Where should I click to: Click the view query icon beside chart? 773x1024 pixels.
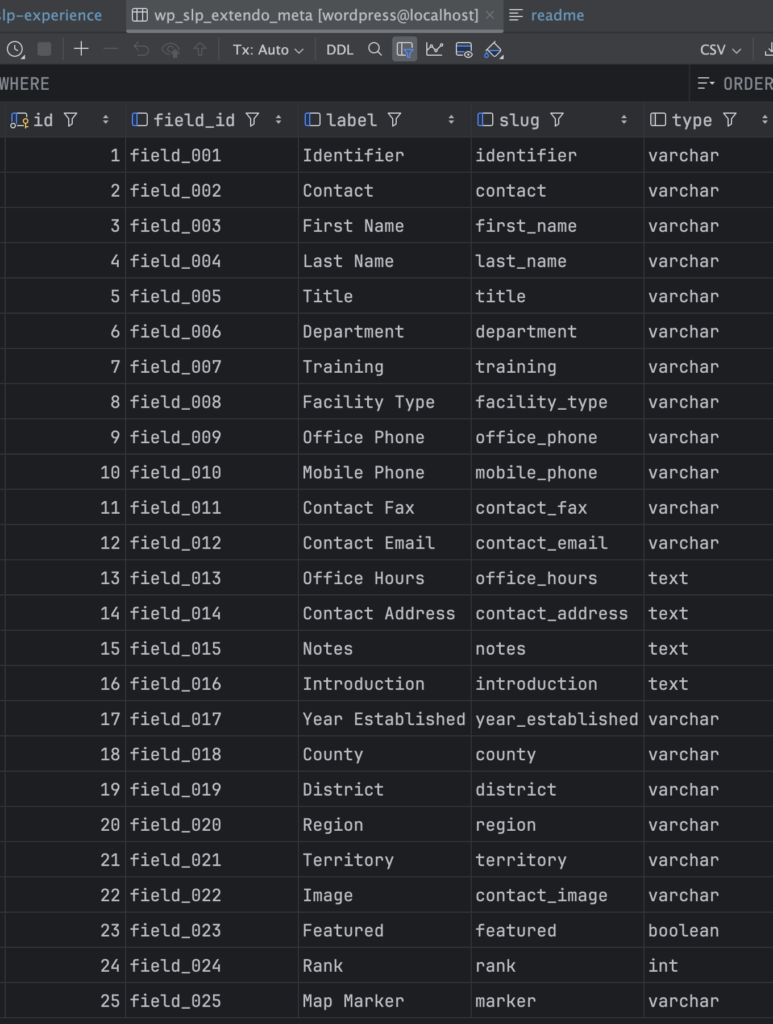pos(463,49)
